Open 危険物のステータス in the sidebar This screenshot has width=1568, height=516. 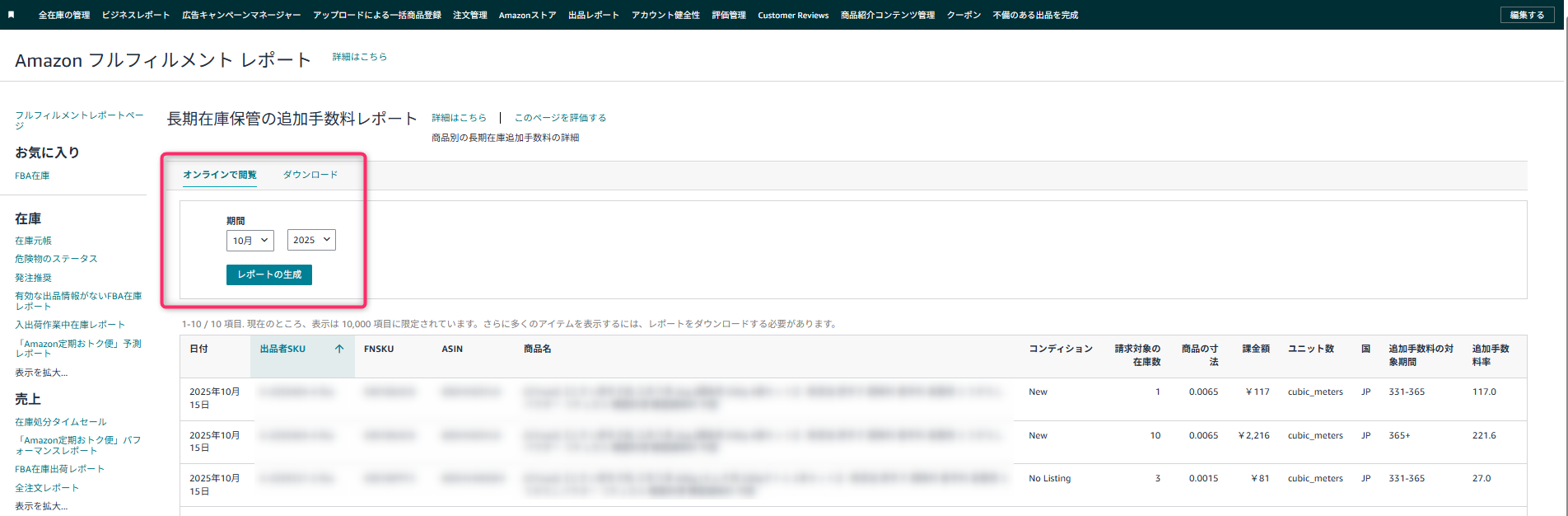click(x=56, y=259)
